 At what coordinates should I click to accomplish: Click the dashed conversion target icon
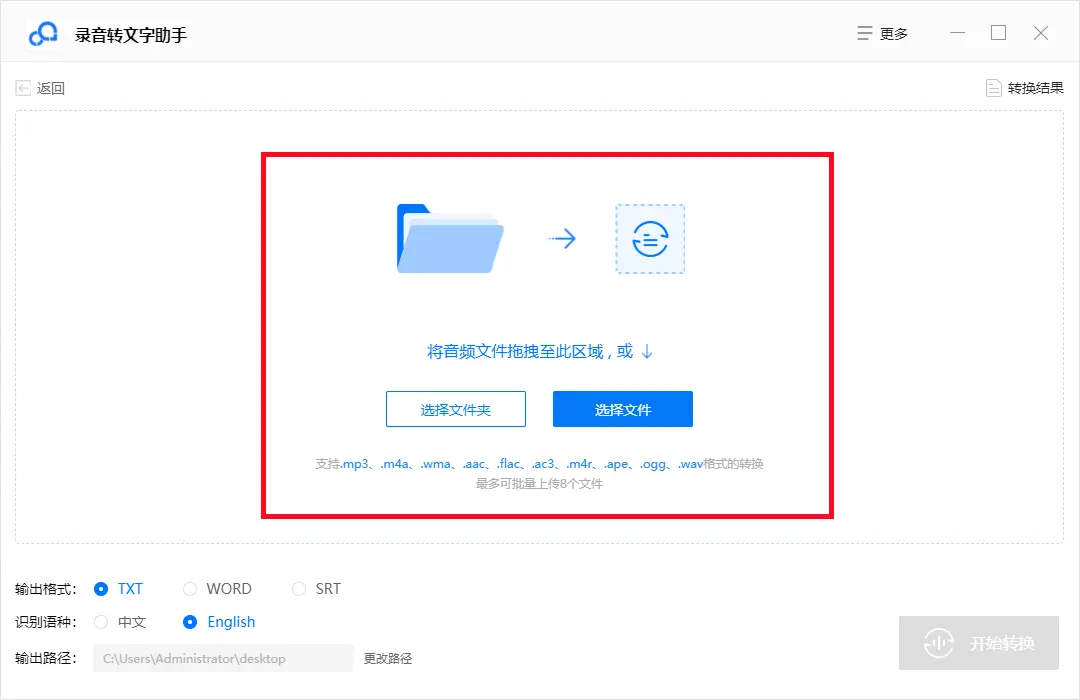650,238
